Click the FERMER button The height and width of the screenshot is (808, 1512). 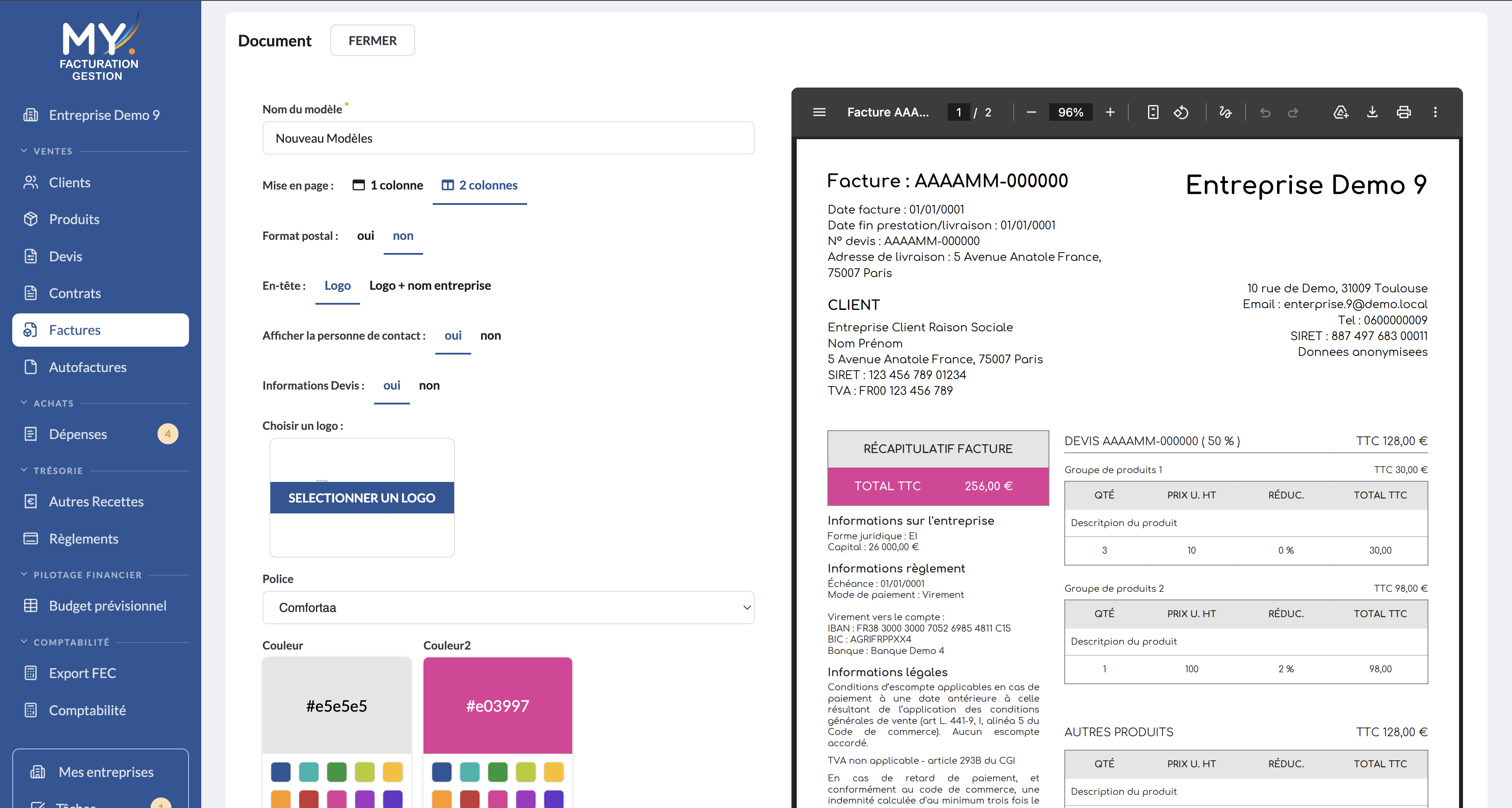(372, 41)
